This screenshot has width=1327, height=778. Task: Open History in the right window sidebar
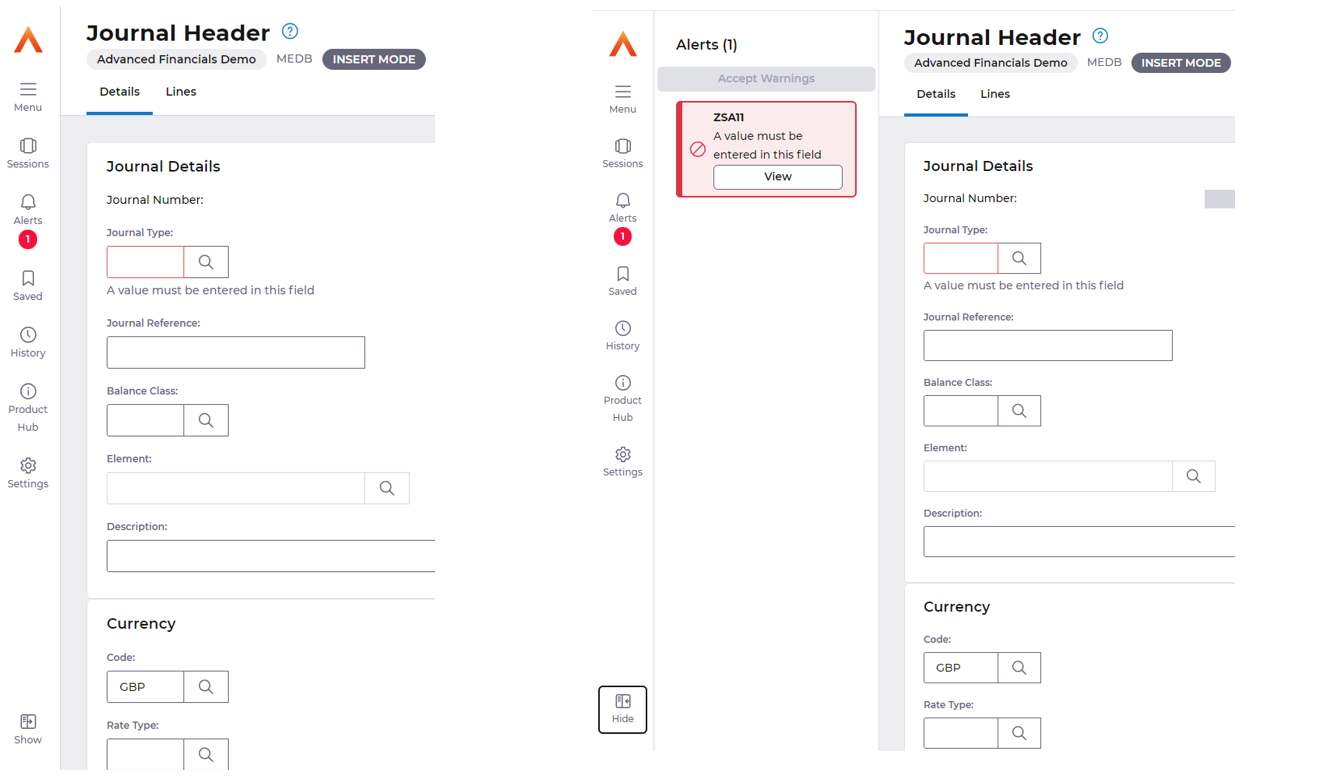coord(623,336)
